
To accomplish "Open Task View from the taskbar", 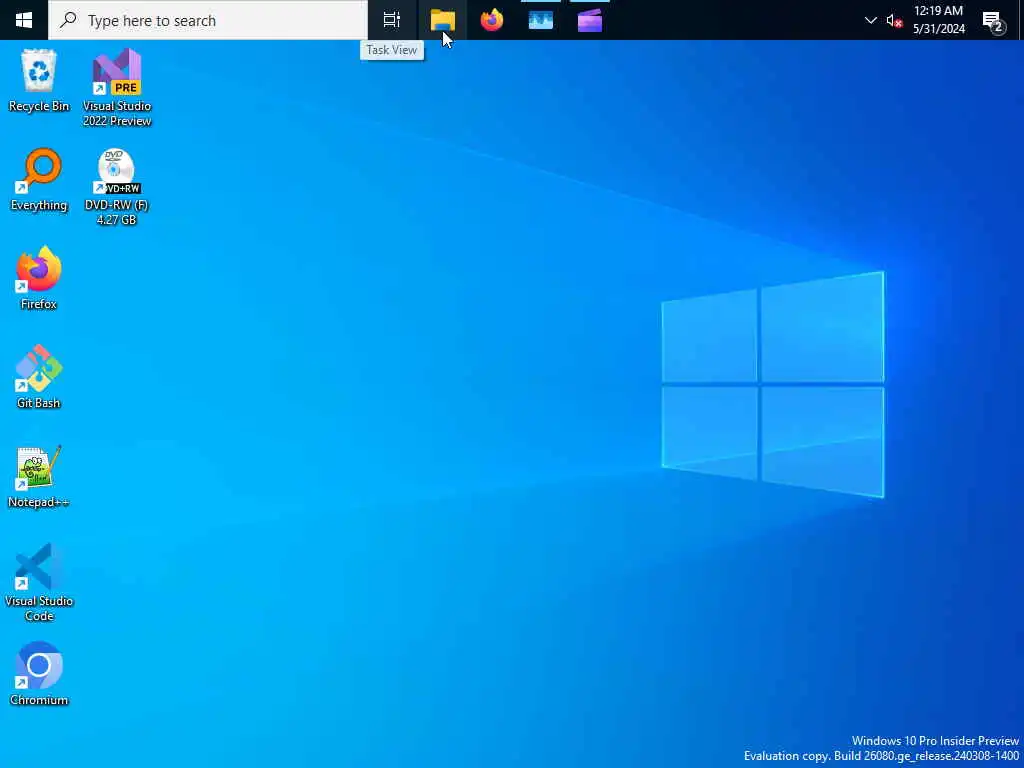I will pyautogui.click(x=392, y=20).
